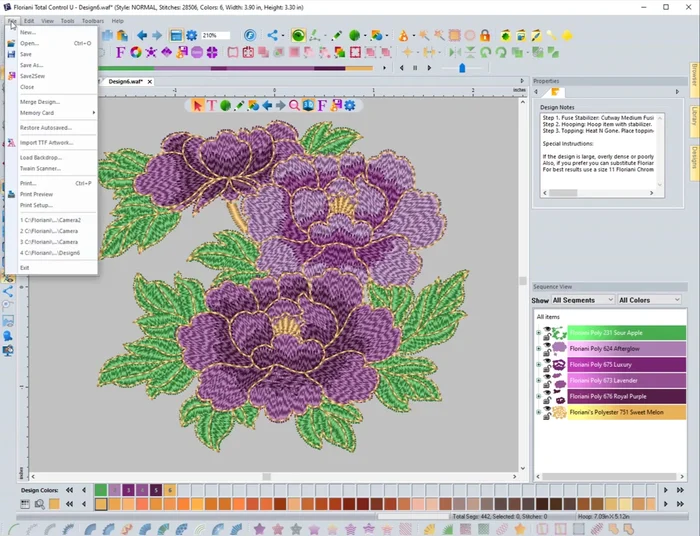Click the purple F icon in second toolbar
The height and width of the screenshot is (536, 700).
pyautogui.click(x=121, y=52)
